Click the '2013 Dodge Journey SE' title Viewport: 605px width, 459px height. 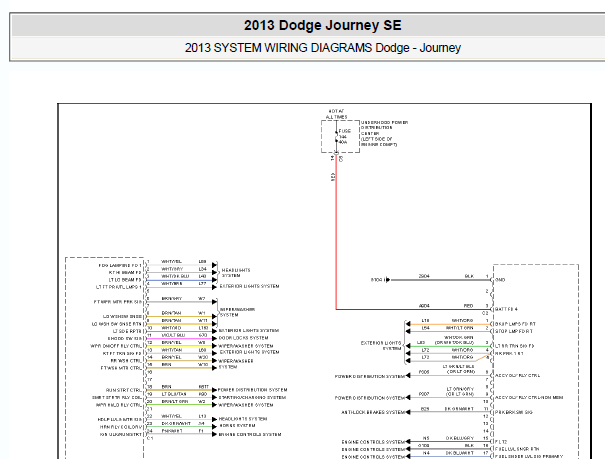coord(323,25)
